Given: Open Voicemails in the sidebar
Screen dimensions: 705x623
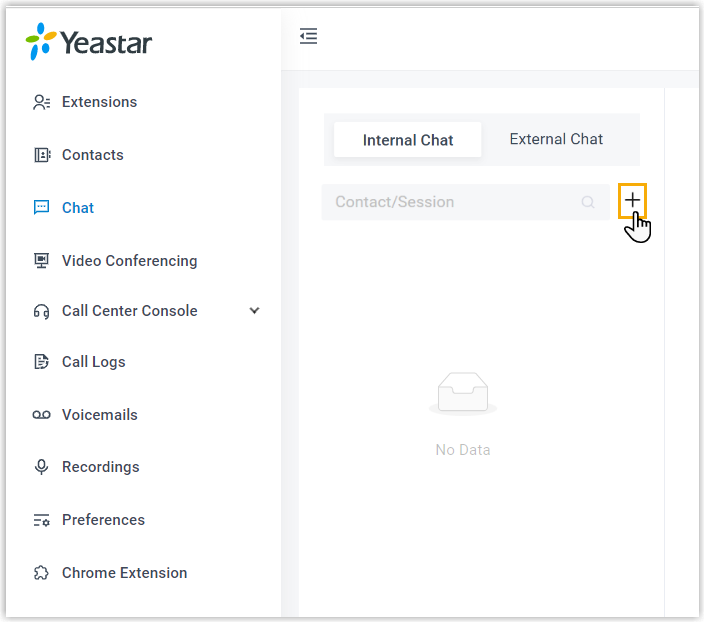Looking at the screenshot, I should point(100,415).
